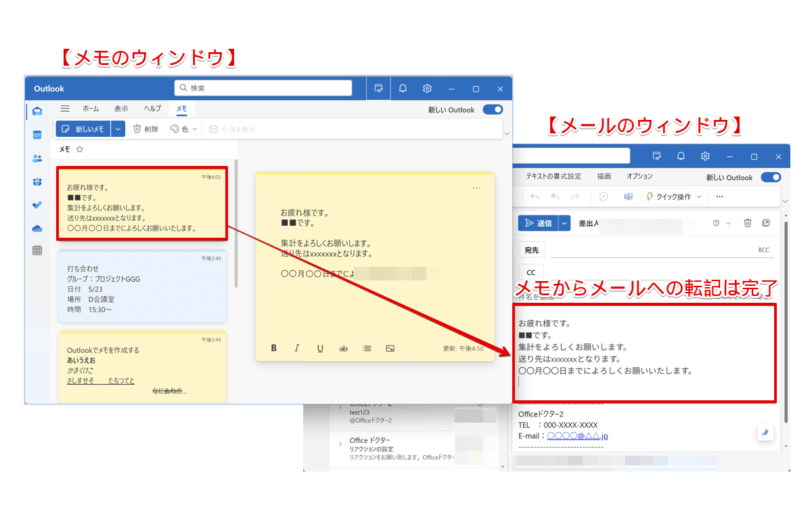Switch to 表示 tab in memo window
This screenshot has height=508, width=812.
pos(121,109)
